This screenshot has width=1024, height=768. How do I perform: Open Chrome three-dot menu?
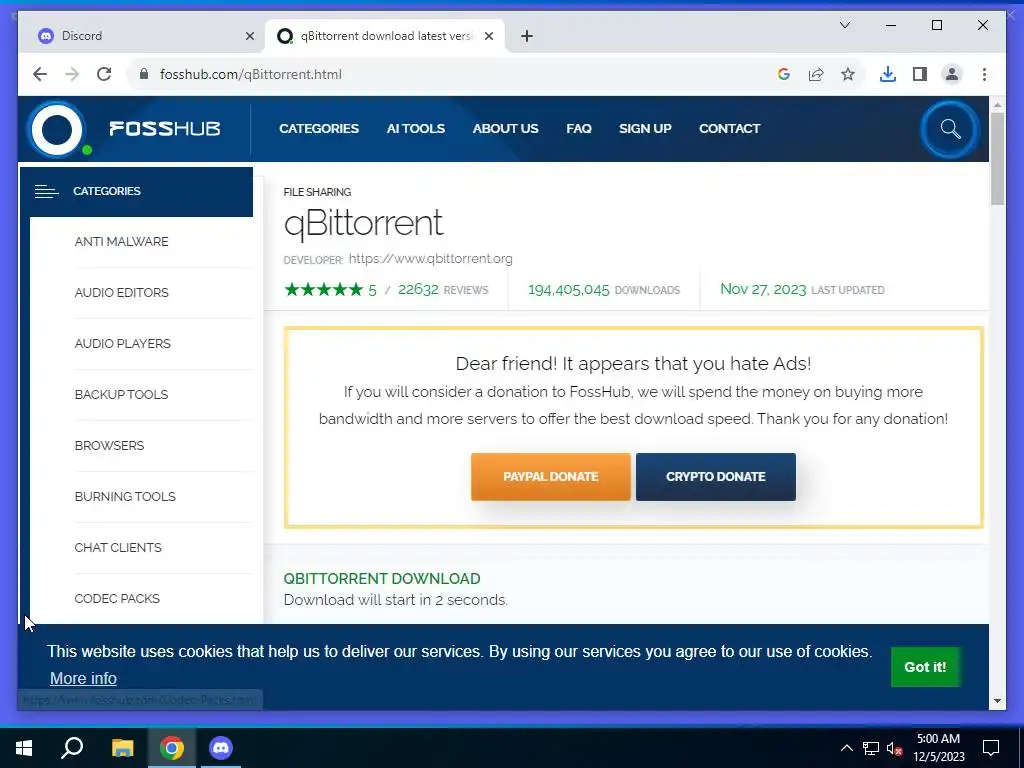pyautogui.click(x=984, y=74)
